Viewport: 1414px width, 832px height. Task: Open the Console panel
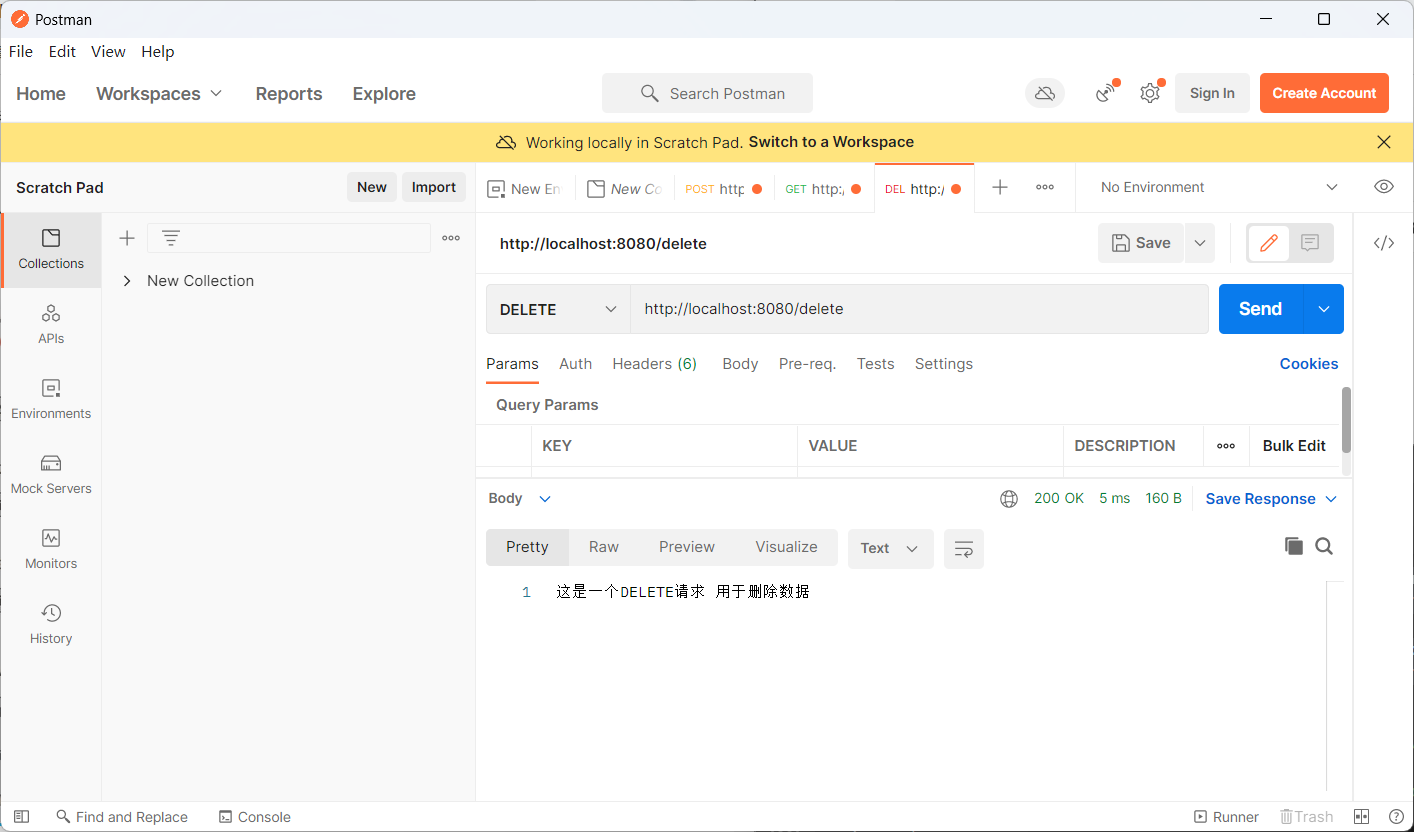click(255, 817)
